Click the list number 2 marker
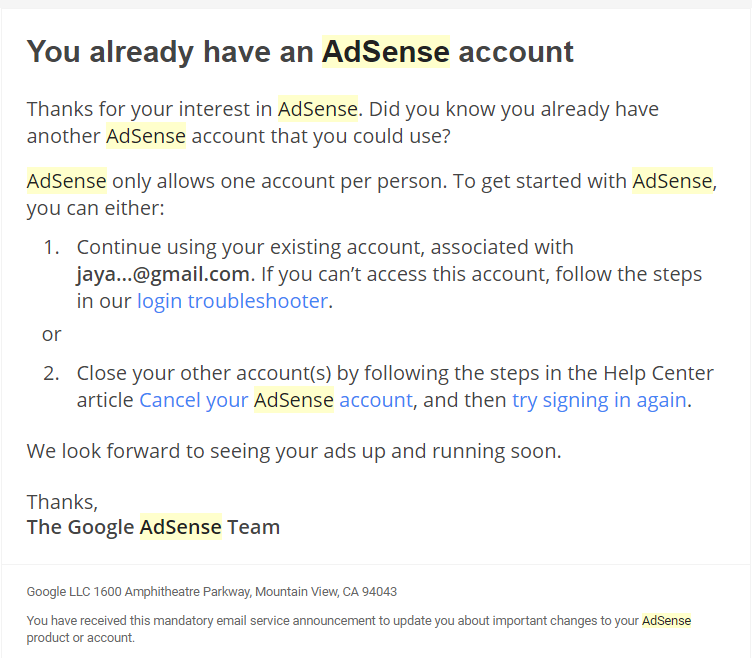 pyautogui.click(x=51, y=374)
